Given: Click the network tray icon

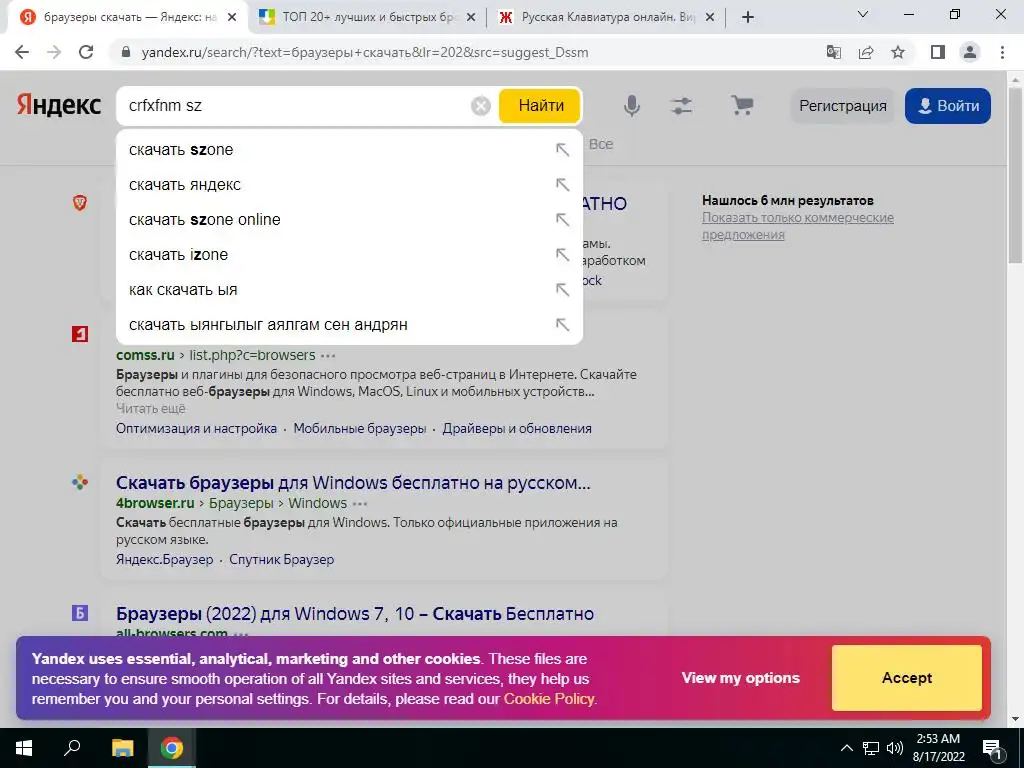Looking at the screenshot, I should tap(871, 748).
